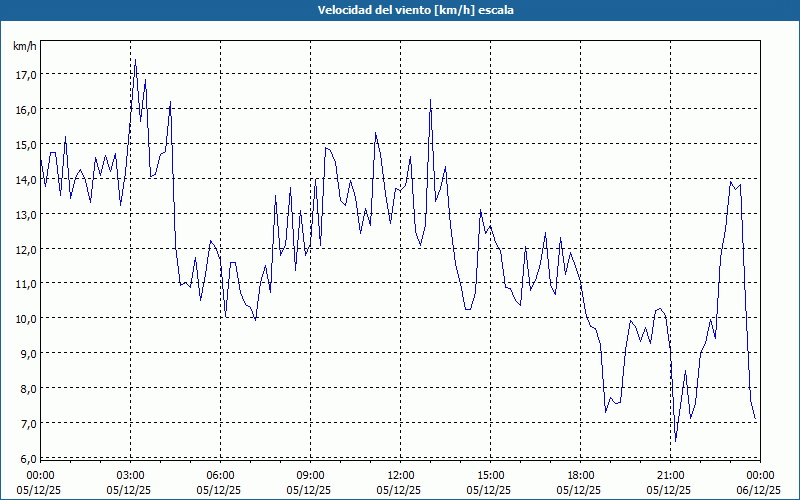Click the 06/12/25 date label

pos(759,490)
